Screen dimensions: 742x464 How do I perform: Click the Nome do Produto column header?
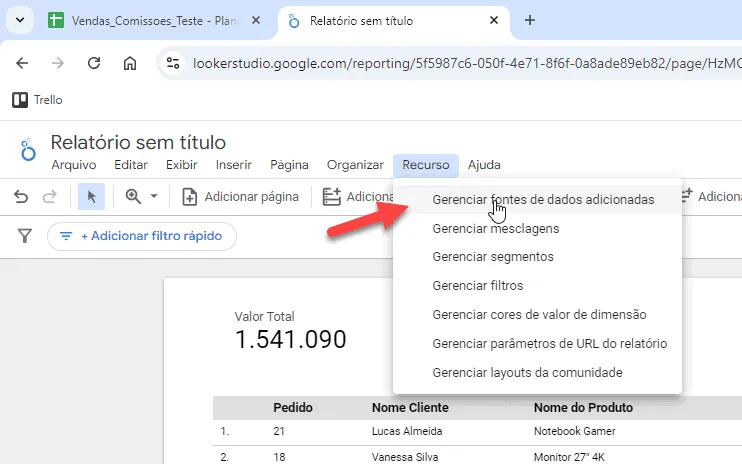[x=583, y=408]
